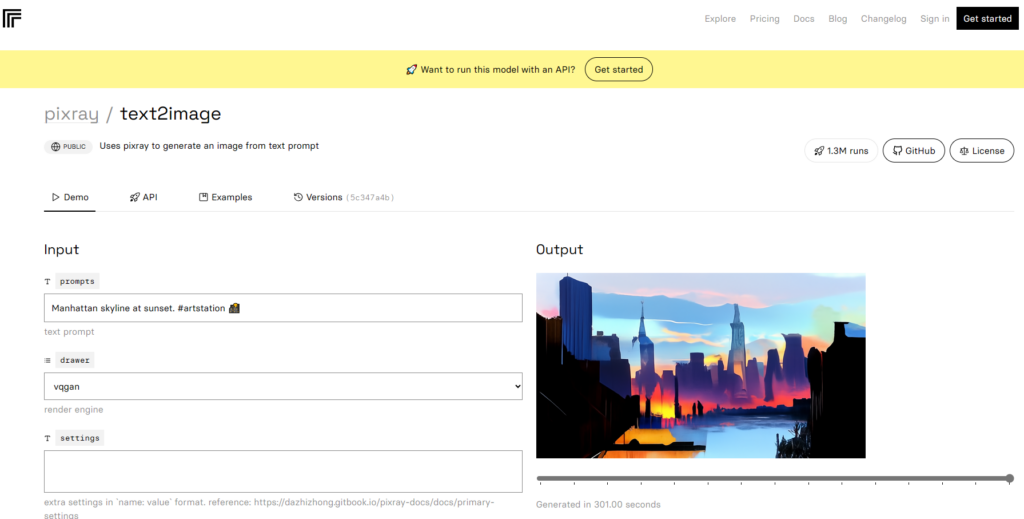Select the Demo tab
Image resolution: width=1024 pixels, height=519 pixels.
(x=70, y=197)
